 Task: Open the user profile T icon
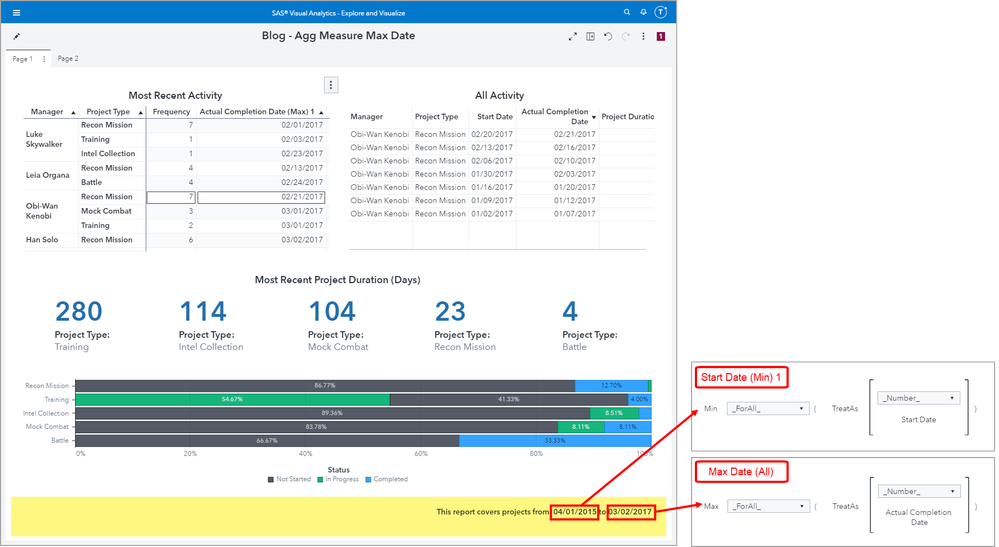[x=661, y=12]
